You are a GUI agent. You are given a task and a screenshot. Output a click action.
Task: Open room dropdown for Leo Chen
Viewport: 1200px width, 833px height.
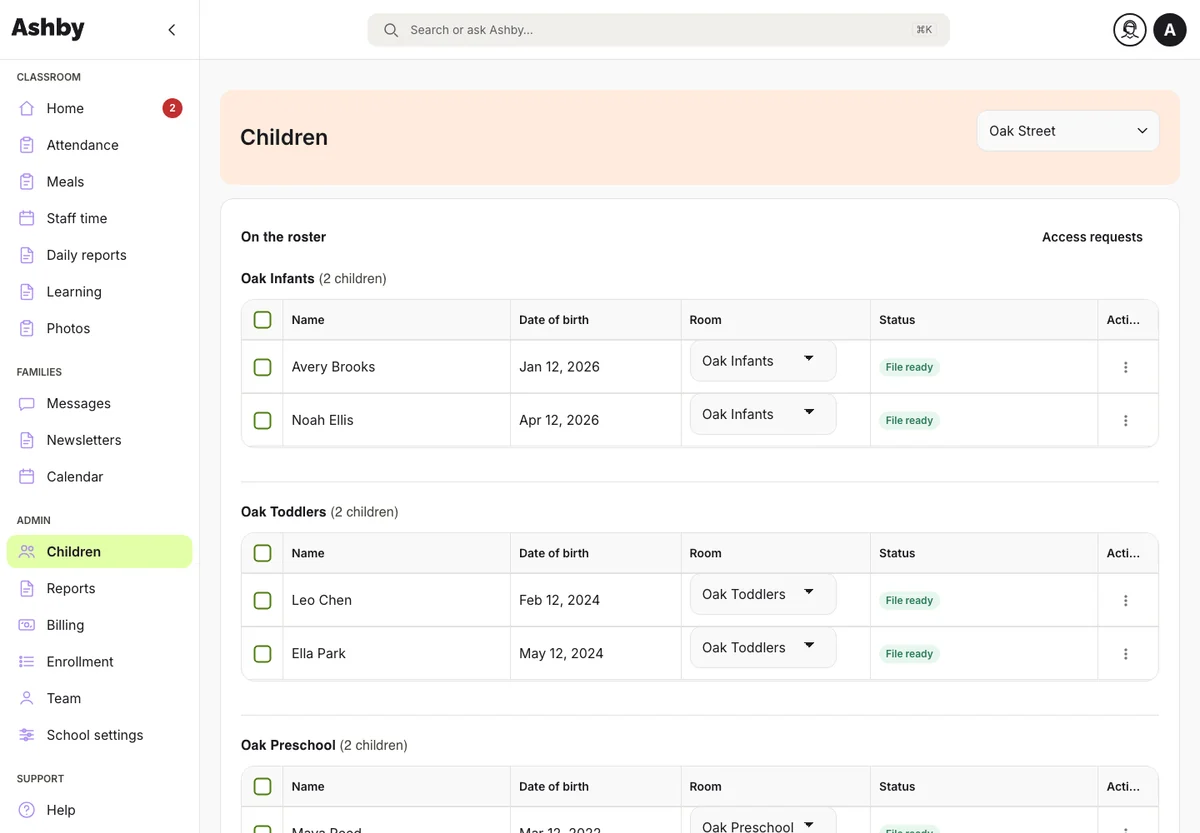click(x=763, y=594)
